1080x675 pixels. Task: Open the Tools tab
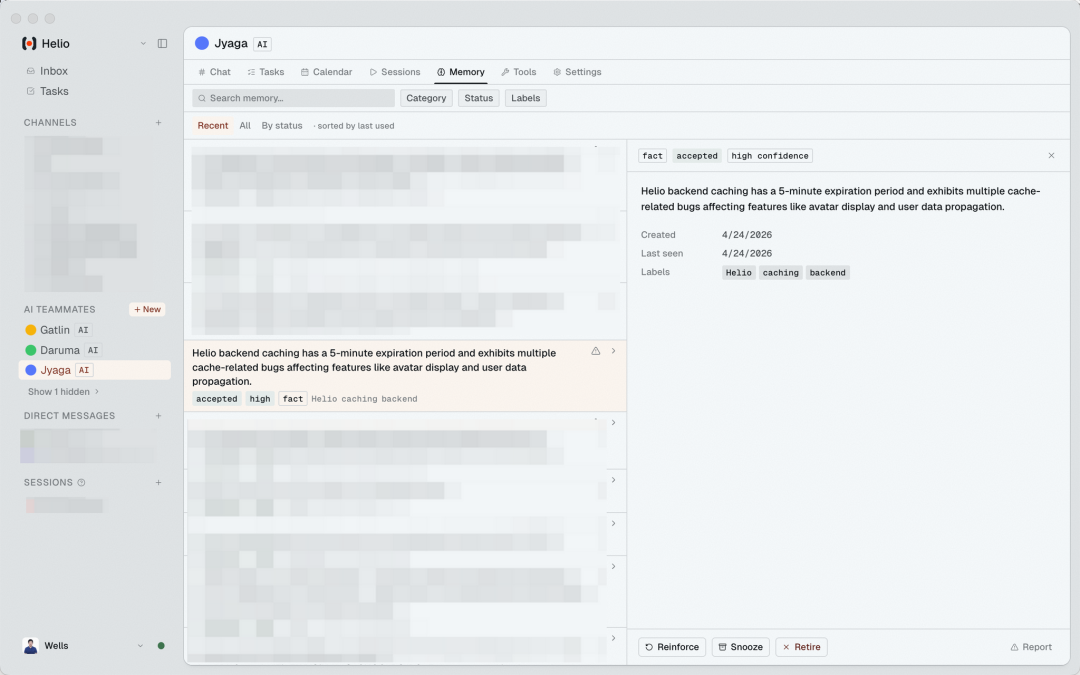click(519, 72)
